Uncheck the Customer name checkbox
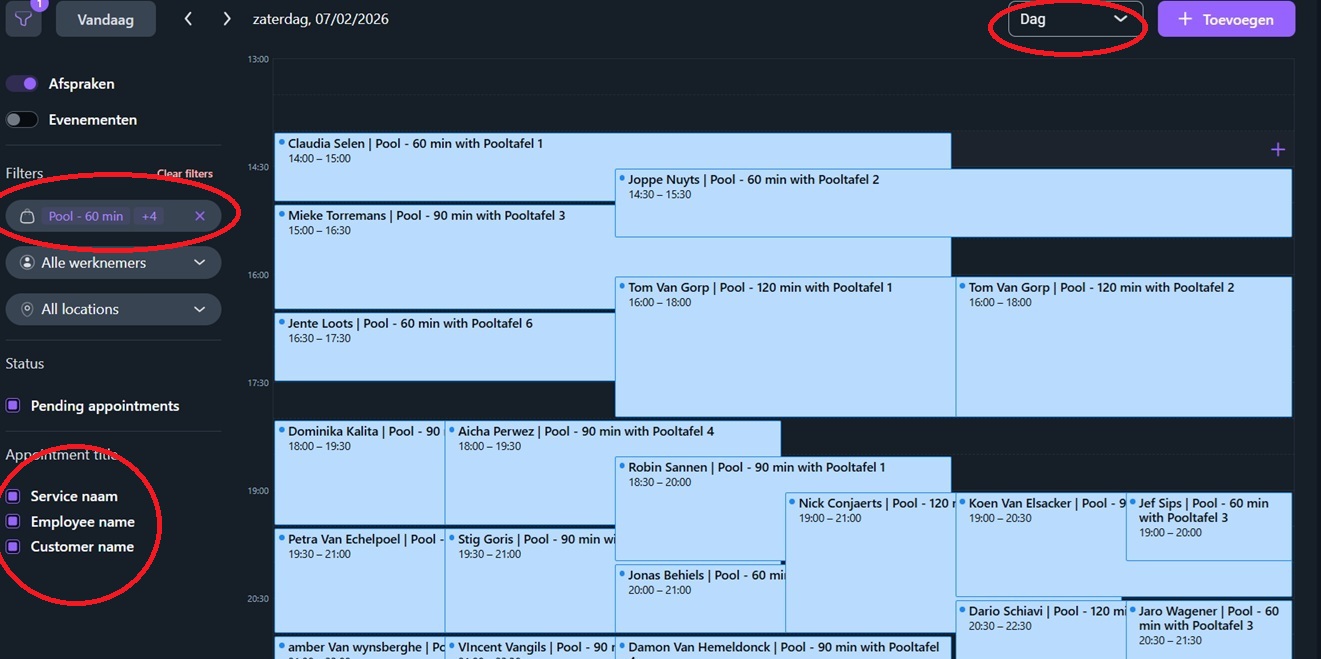 click(x=13, y=547)
